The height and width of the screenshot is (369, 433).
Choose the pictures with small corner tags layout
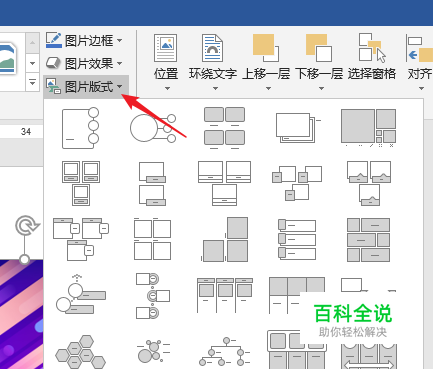click(297, 183)
